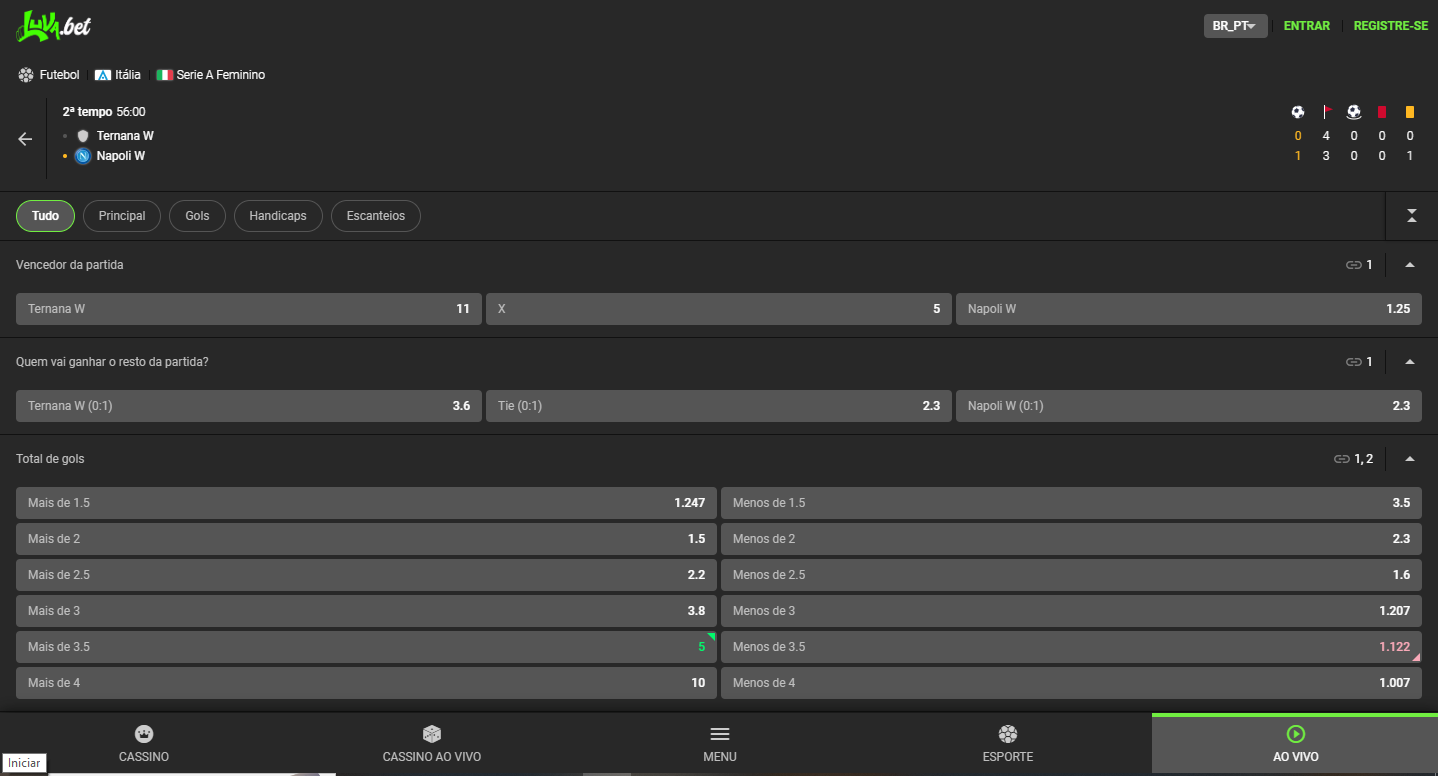Screen dimensions: 1438x776
Task: Click the Serie A Feminino flag icon
Action: tap(165, 75)
